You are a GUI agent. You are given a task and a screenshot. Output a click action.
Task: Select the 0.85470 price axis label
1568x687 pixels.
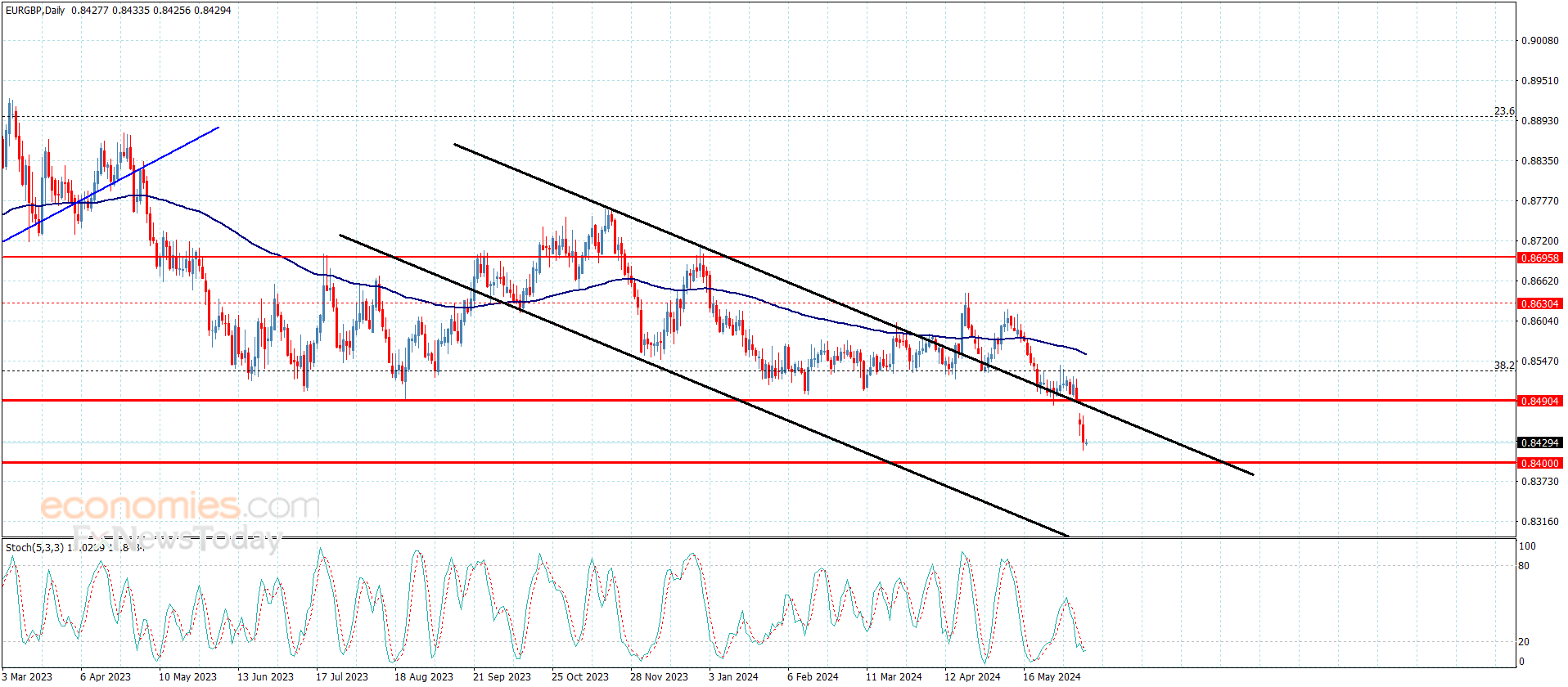1539,361
